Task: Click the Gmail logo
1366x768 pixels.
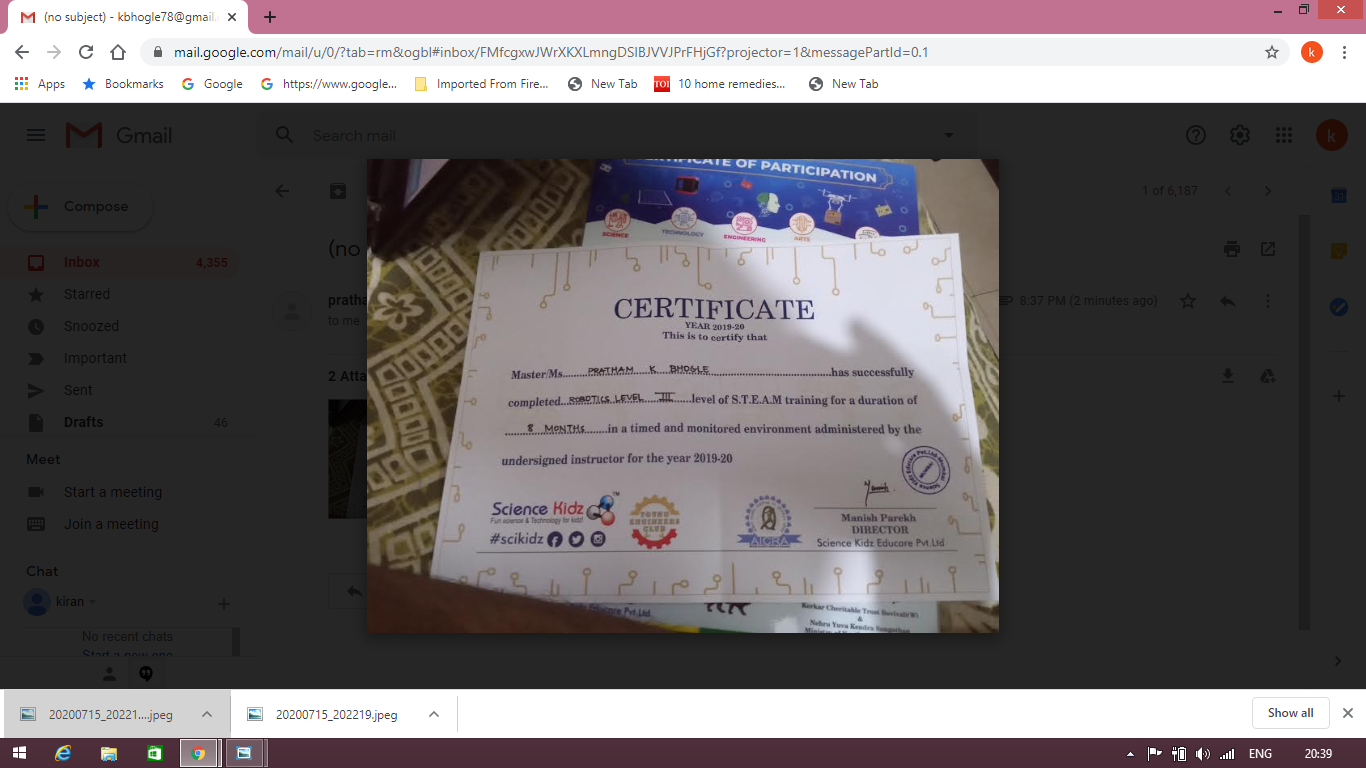Action: [x=119, y=135]
